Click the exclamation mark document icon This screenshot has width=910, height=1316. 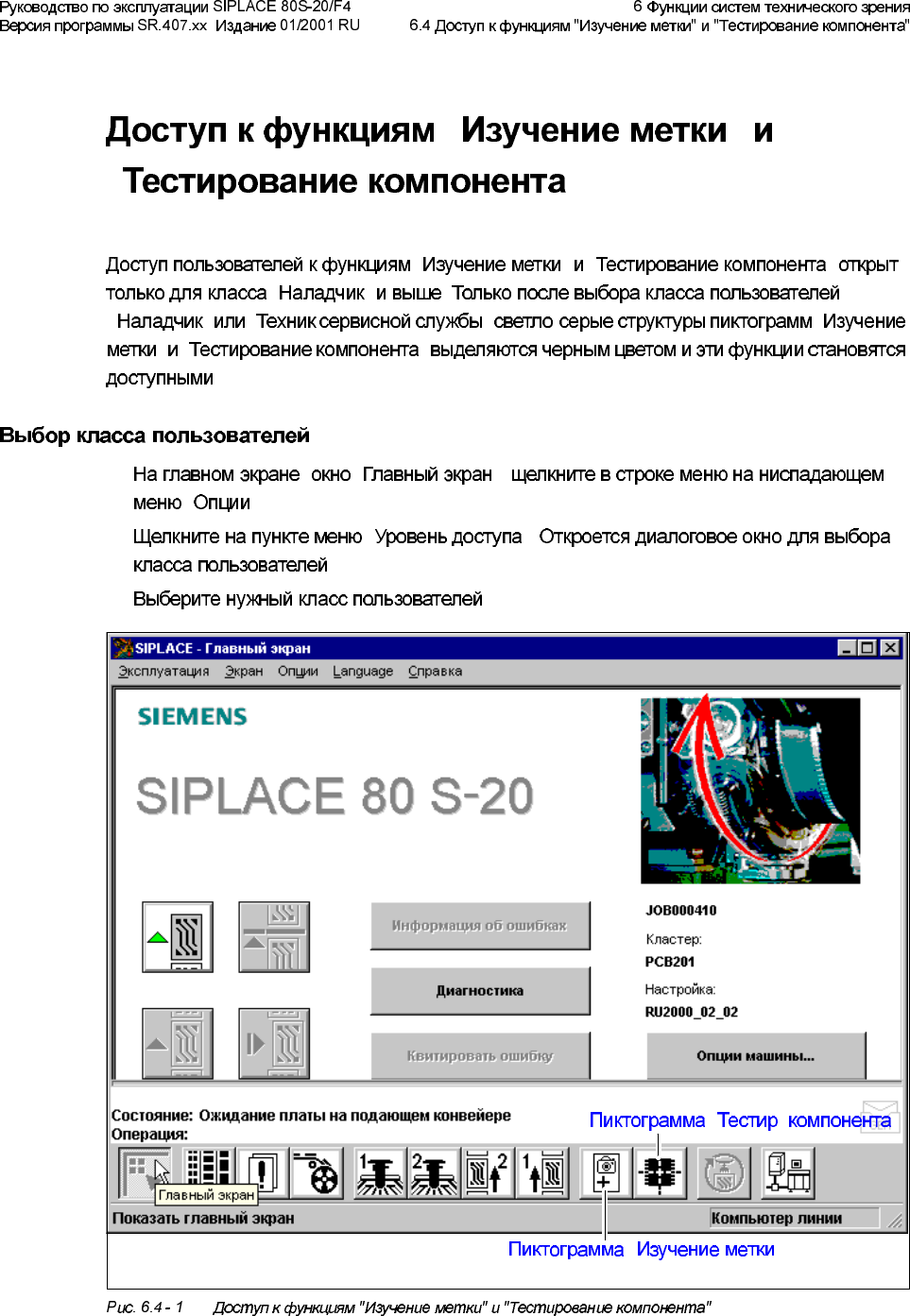tap(262, 1173)
